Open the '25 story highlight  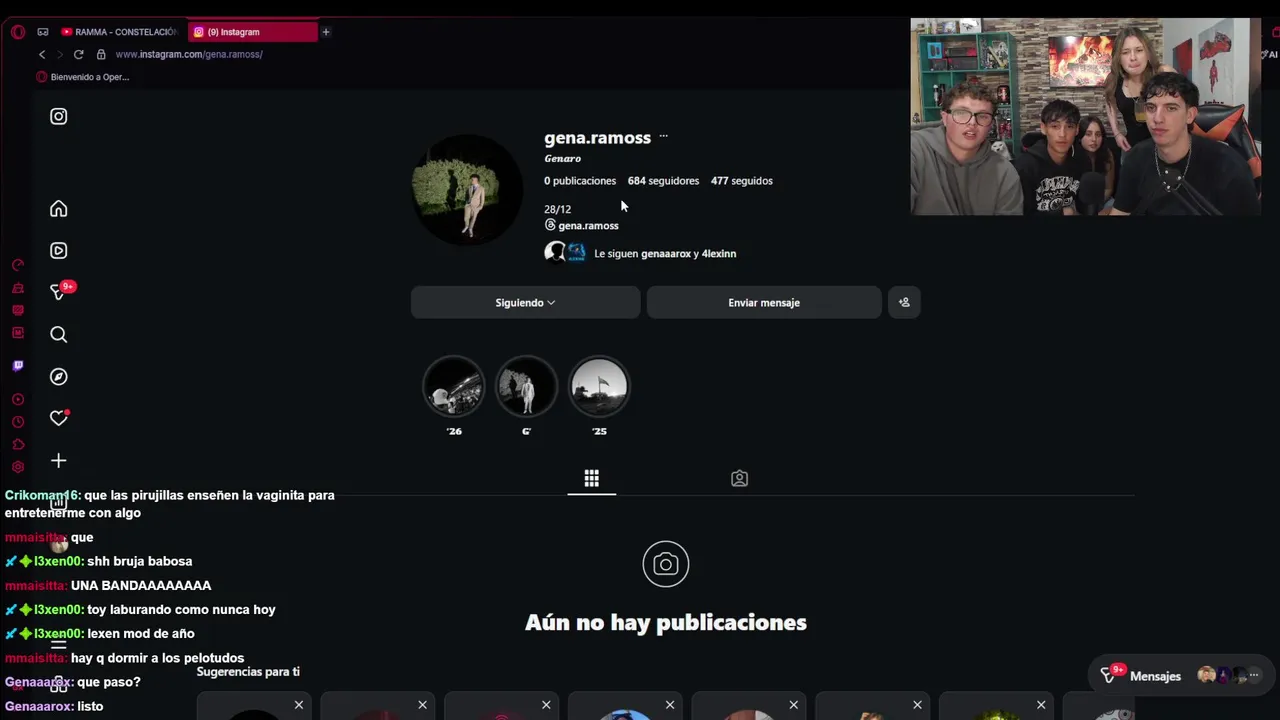click(599, 386)
